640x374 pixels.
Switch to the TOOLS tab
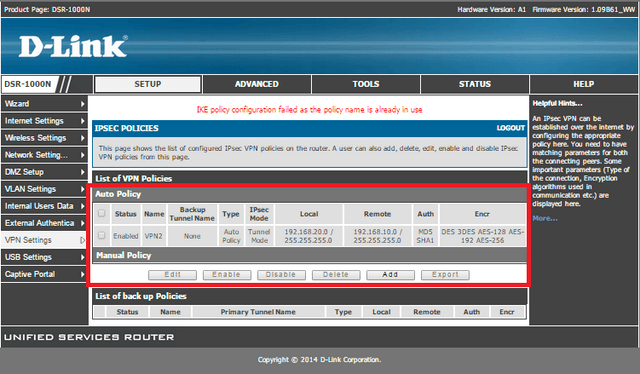coord(366,84)
